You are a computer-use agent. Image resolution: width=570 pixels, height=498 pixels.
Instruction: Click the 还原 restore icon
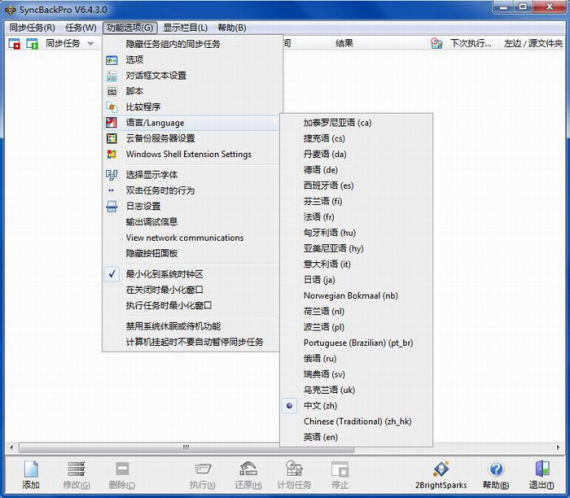tap(248, 469)
